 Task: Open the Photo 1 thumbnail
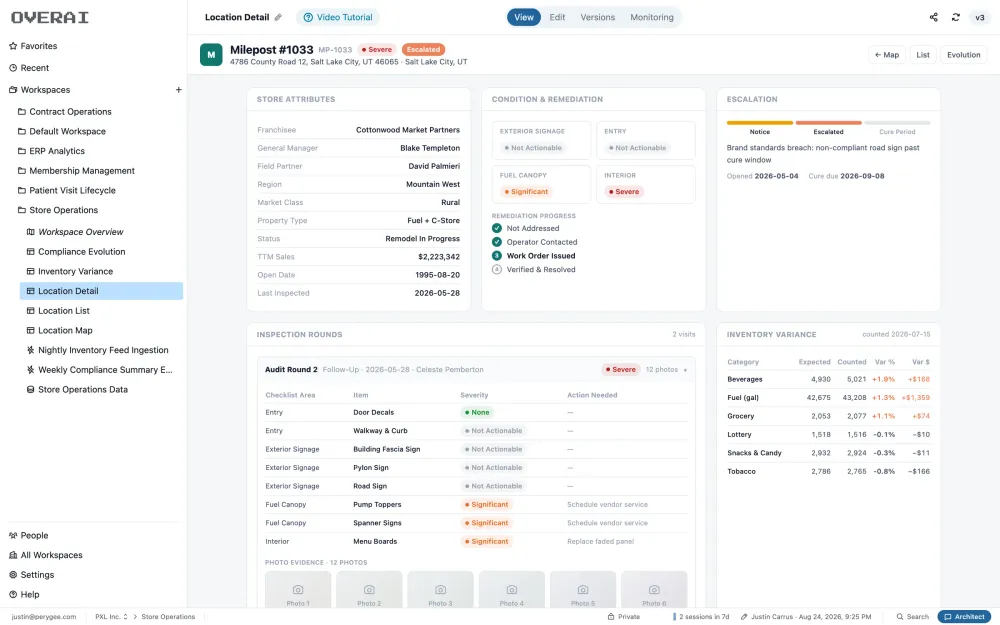tap(298, 590)
